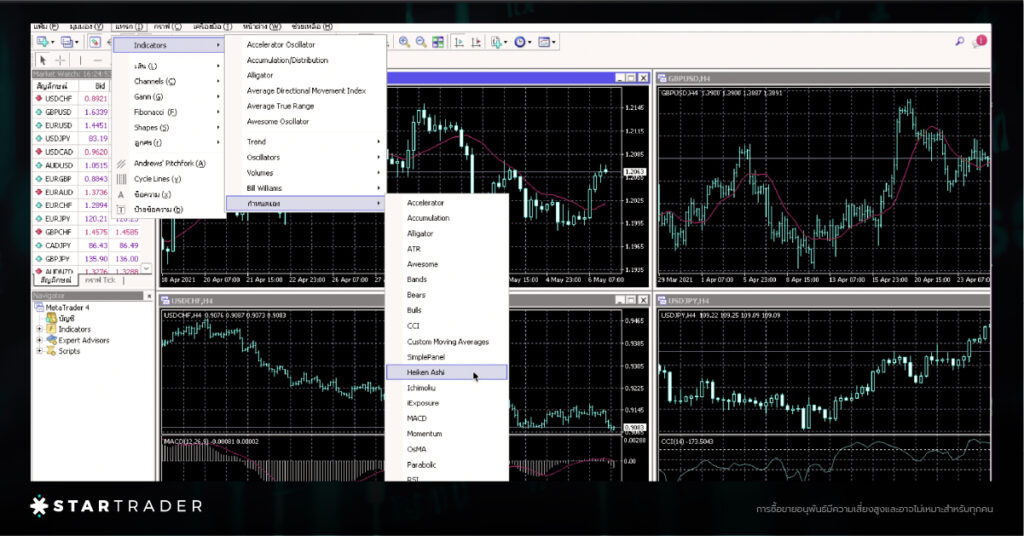Viewport: 1024px width, 536px height.
Task: Click the Cycle Lines icon in menu
Action: click(121, 179)
